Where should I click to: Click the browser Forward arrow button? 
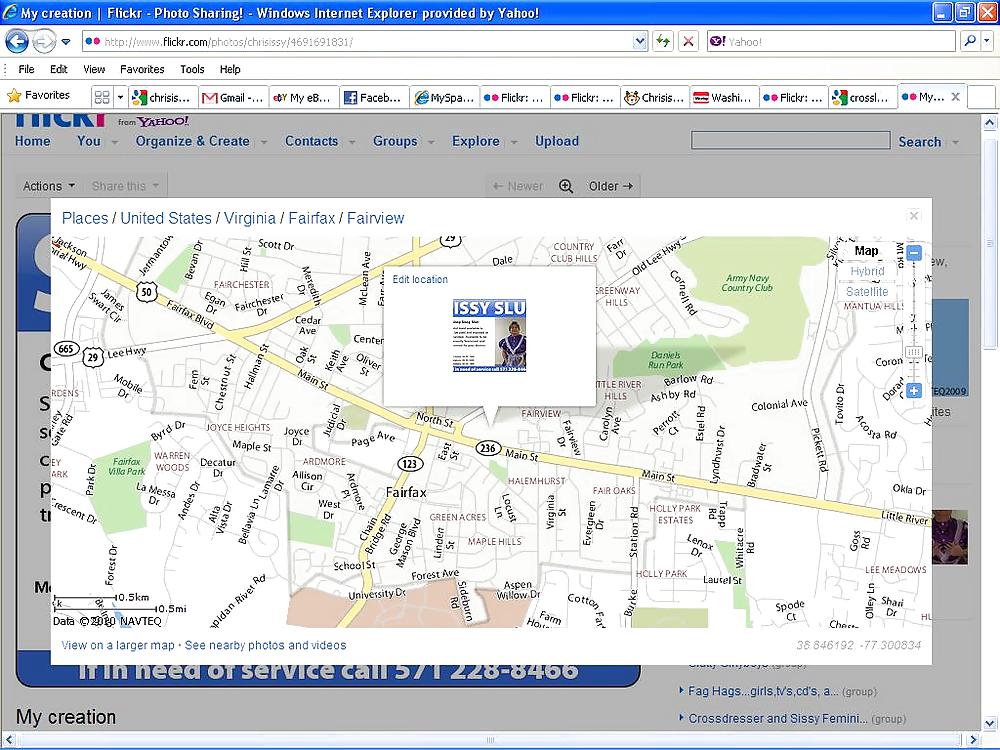(43, 42)
